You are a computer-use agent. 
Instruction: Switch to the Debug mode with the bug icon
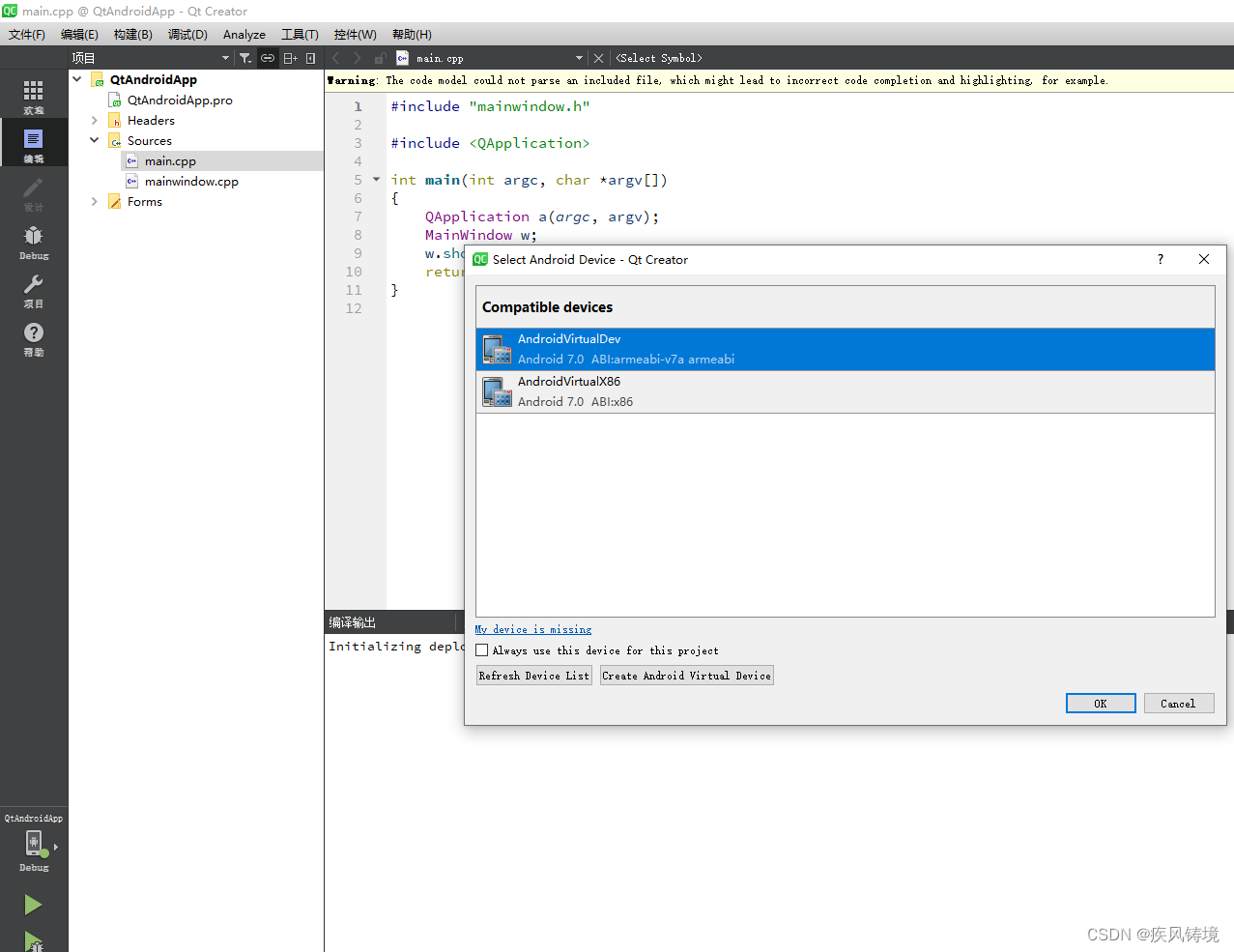pos(34,241)
